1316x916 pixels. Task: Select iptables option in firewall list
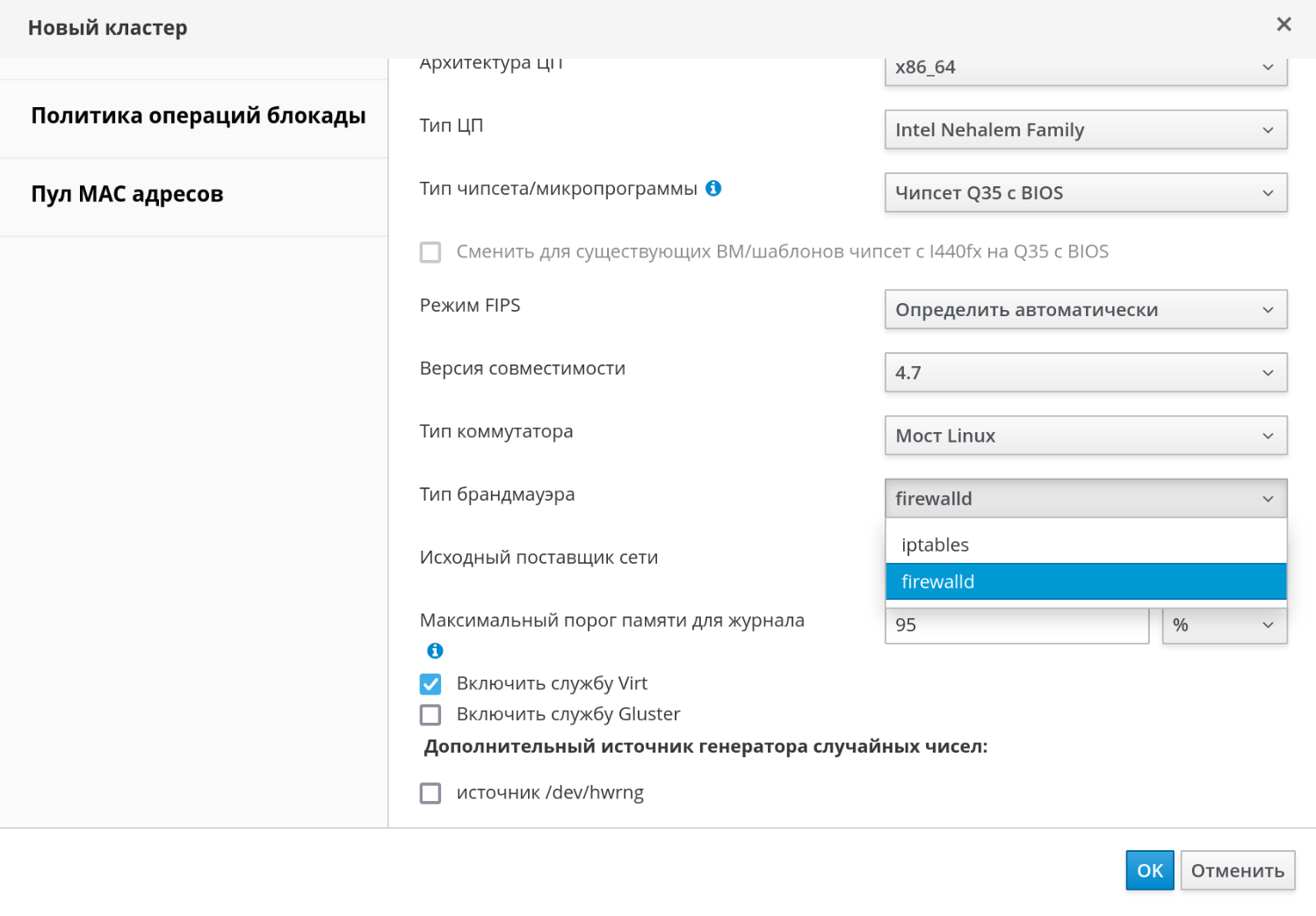[x=1085, y=545]
